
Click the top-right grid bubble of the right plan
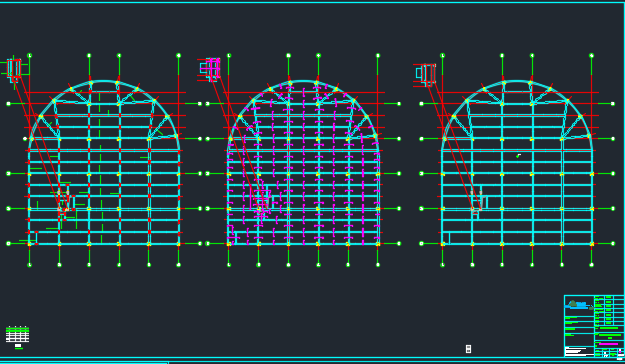click(x=592, y=55)
